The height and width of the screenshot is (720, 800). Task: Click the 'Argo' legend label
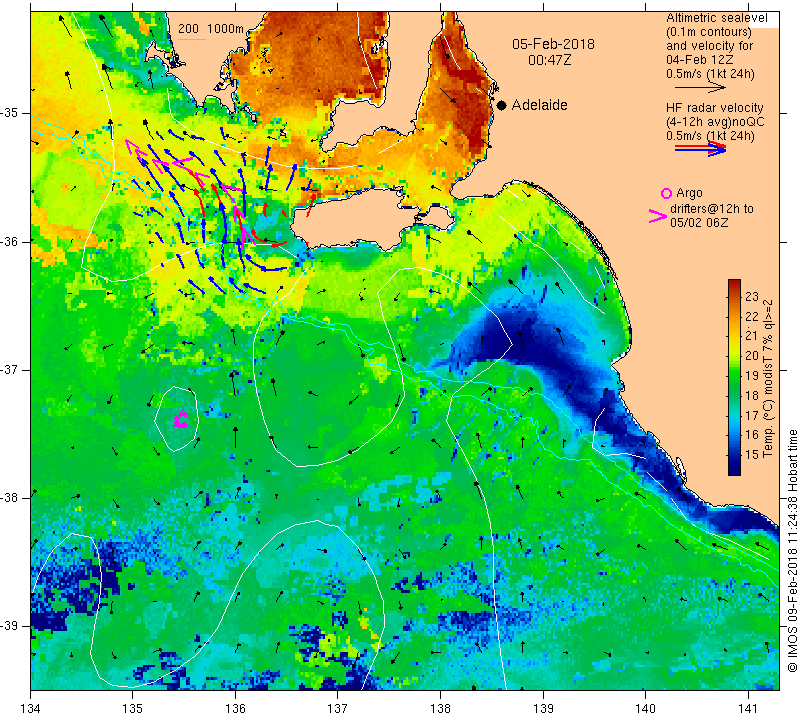pos(689,193)
